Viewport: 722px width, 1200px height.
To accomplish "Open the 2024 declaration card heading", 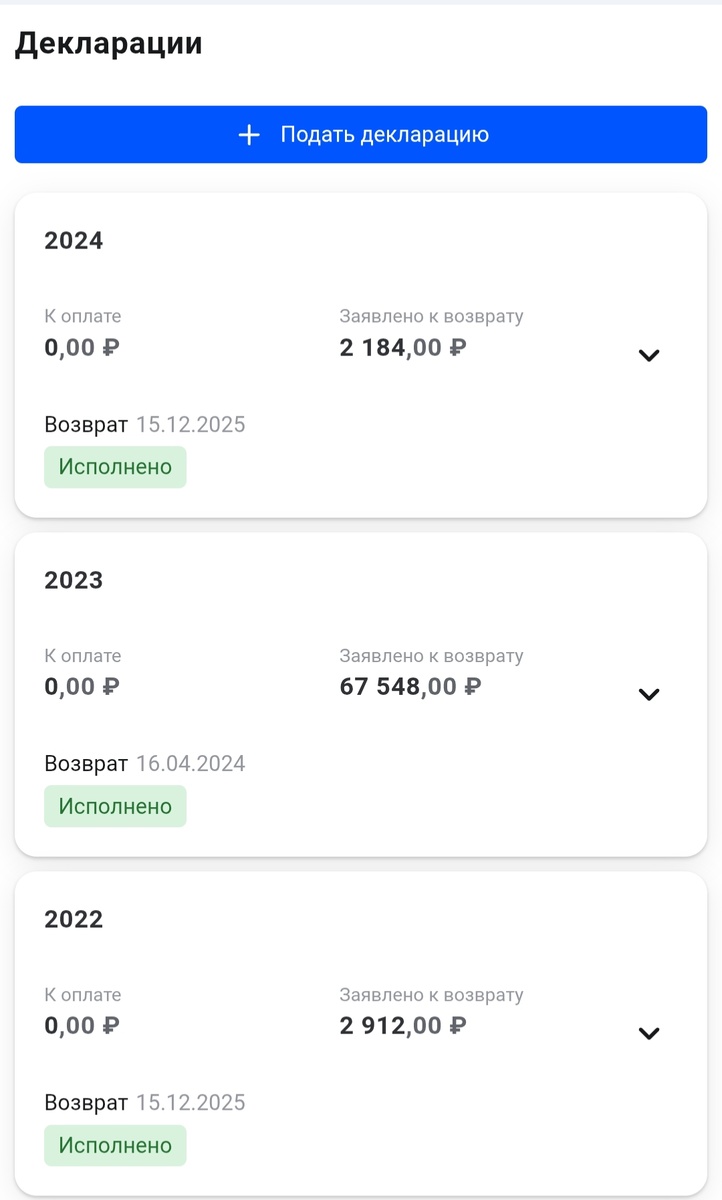I will pyautogui.click(x=74, y=241).
